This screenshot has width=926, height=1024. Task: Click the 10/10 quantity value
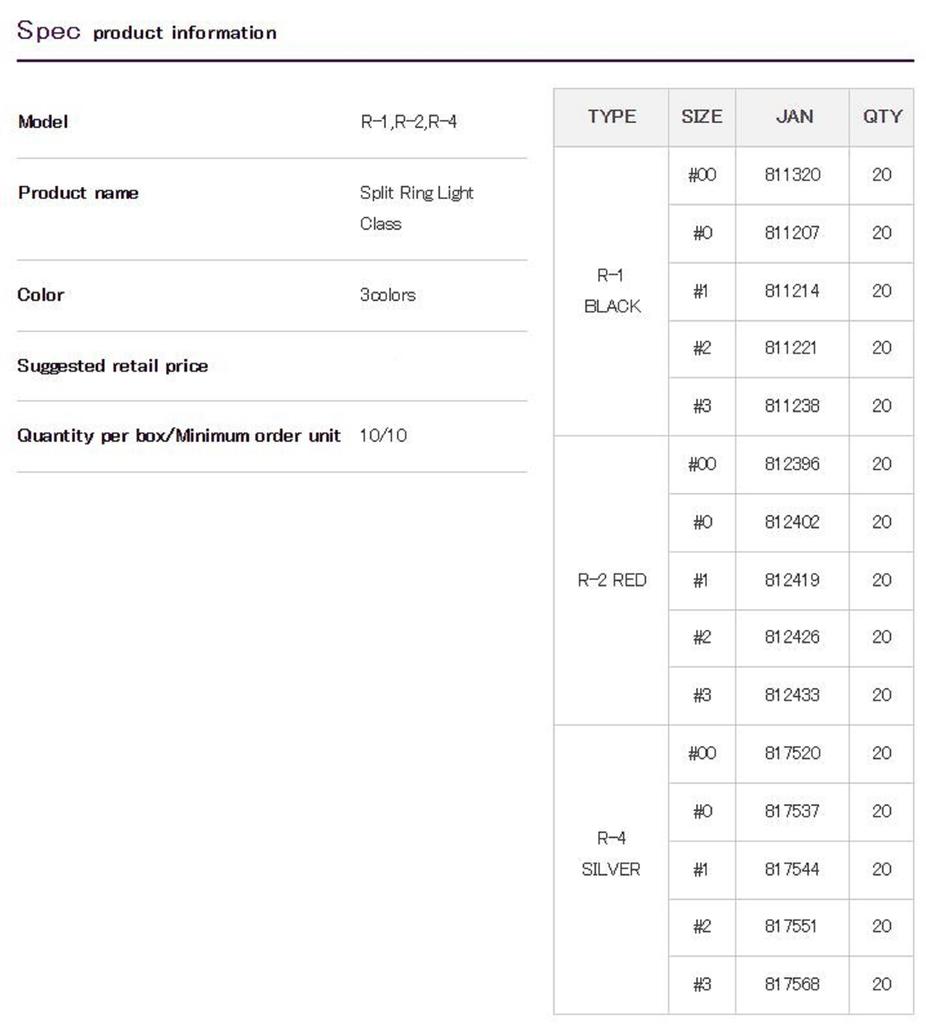tap(383, 436)
